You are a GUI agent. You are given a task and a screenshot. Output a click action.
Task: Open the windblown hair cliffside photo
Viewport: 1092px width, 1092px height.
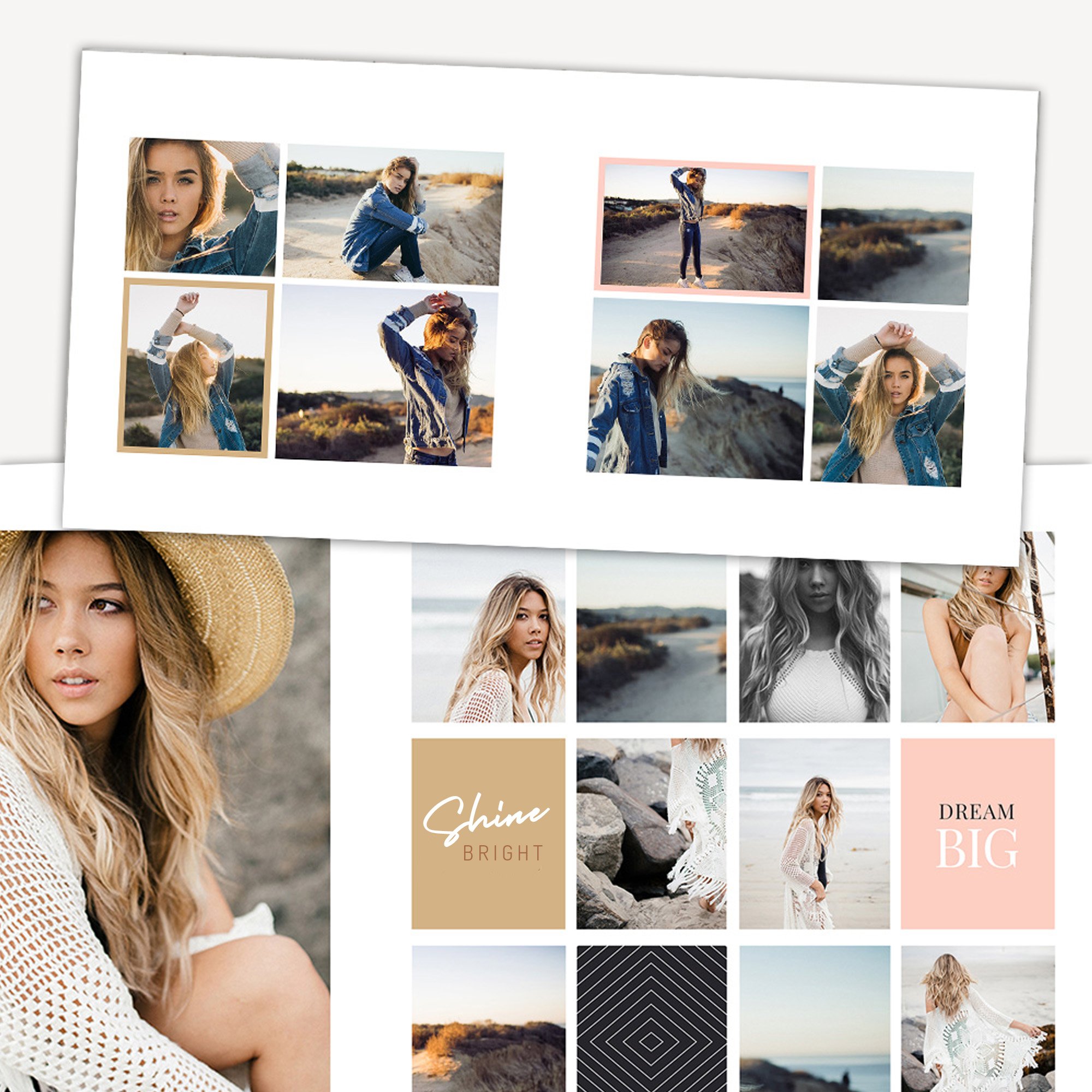coord(697,389)
